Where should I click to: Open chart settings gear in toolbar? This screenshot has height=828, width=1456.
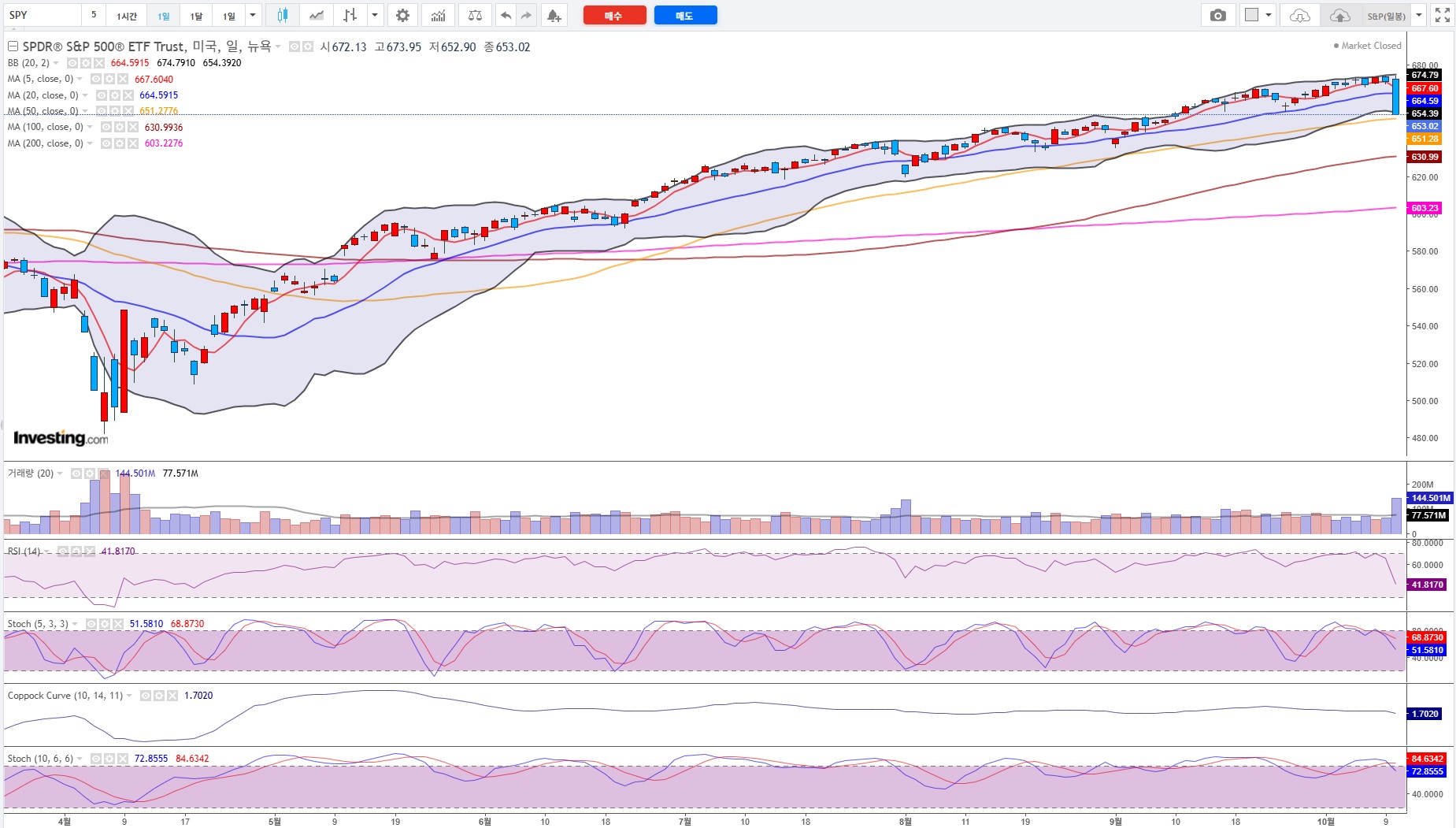(402, 15)
